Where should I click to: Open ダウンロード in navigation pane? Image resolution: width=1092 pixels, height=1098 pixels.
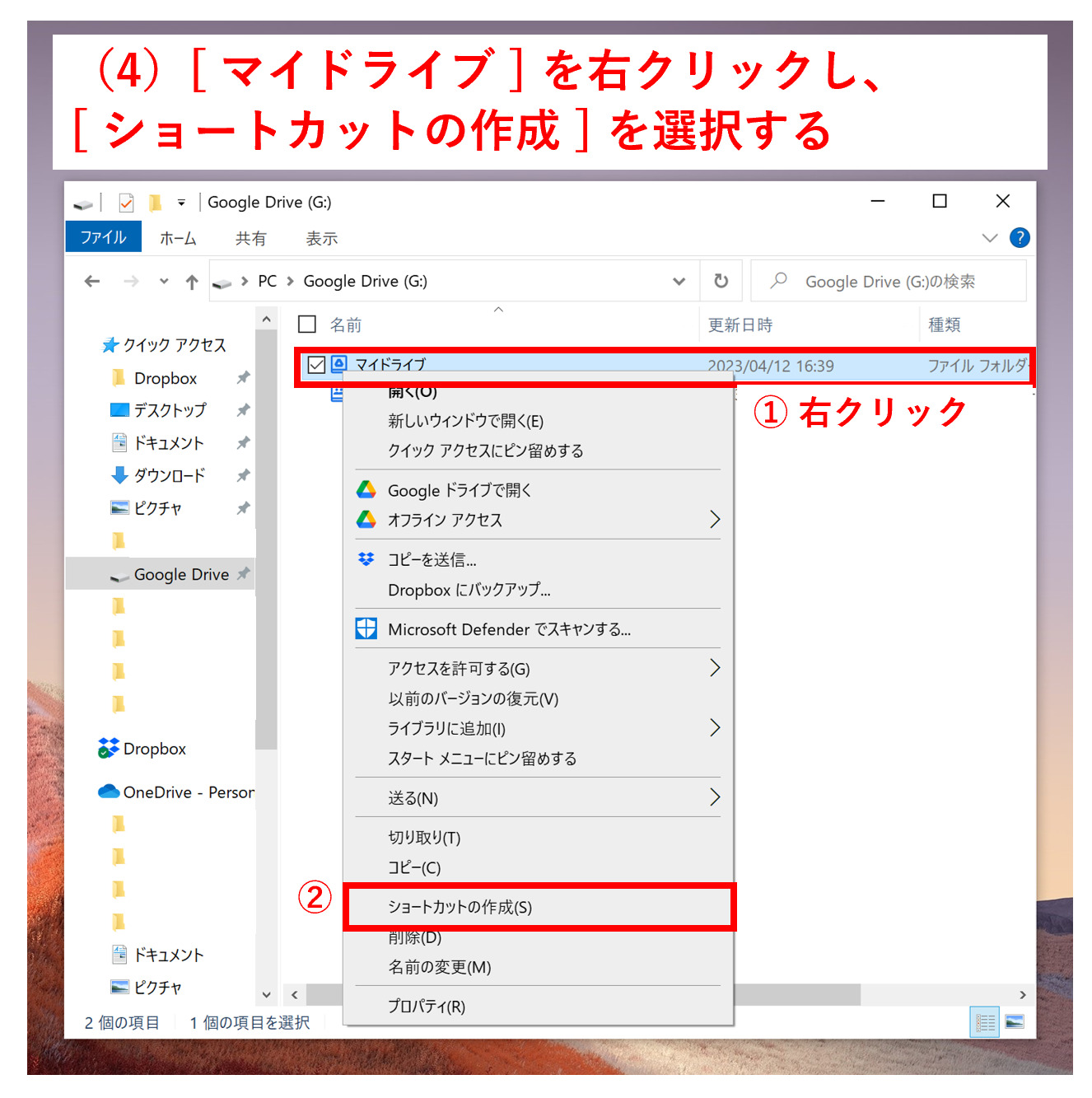[x=158, y=475]
